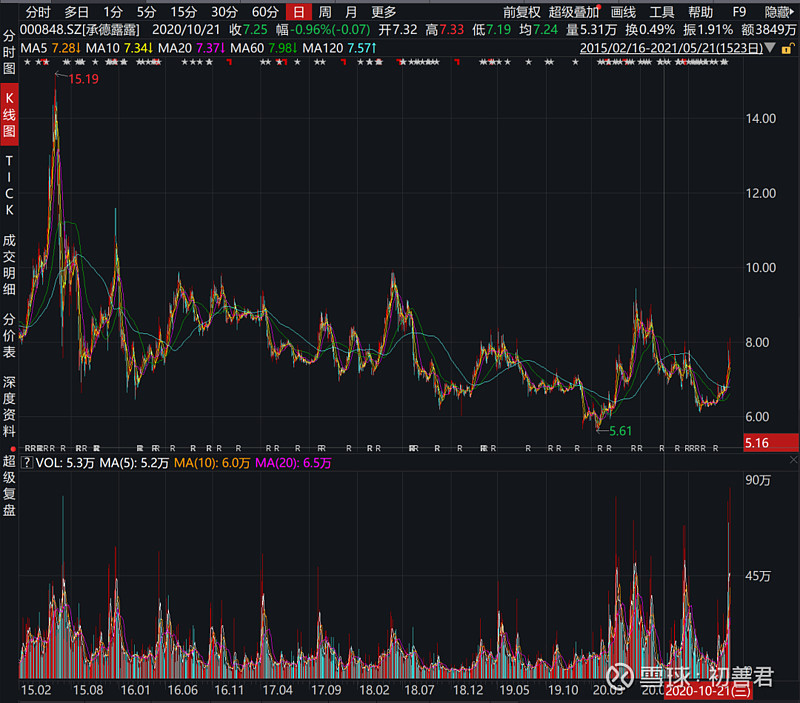Click the 14.00 price axis label
The image size is (800, 703).
coord(761,118)
